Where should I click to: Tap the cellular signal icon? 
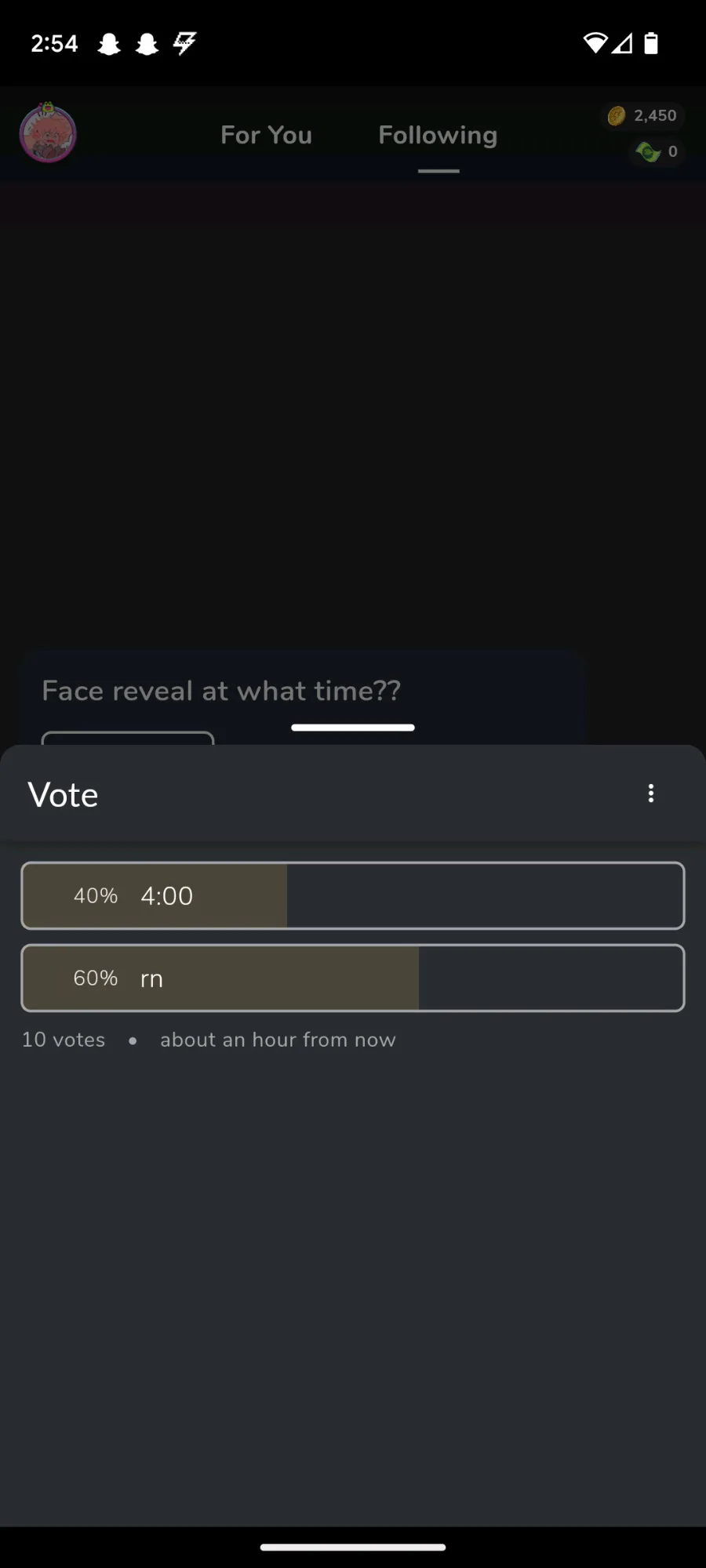click(622, 43)
